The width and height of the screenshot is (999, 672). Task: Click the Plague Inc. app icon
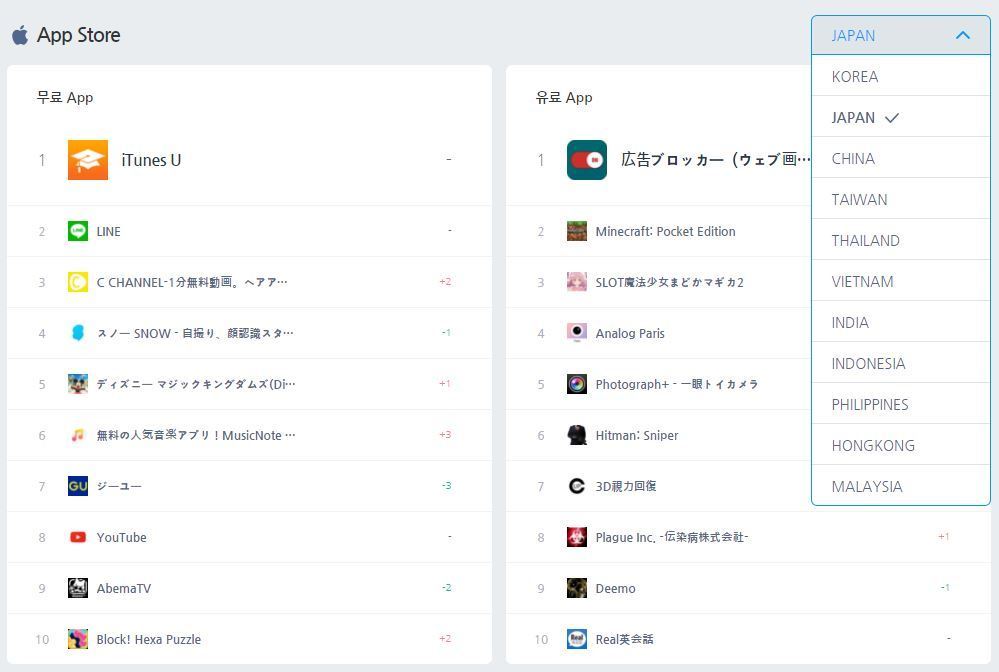coord(577,537)
